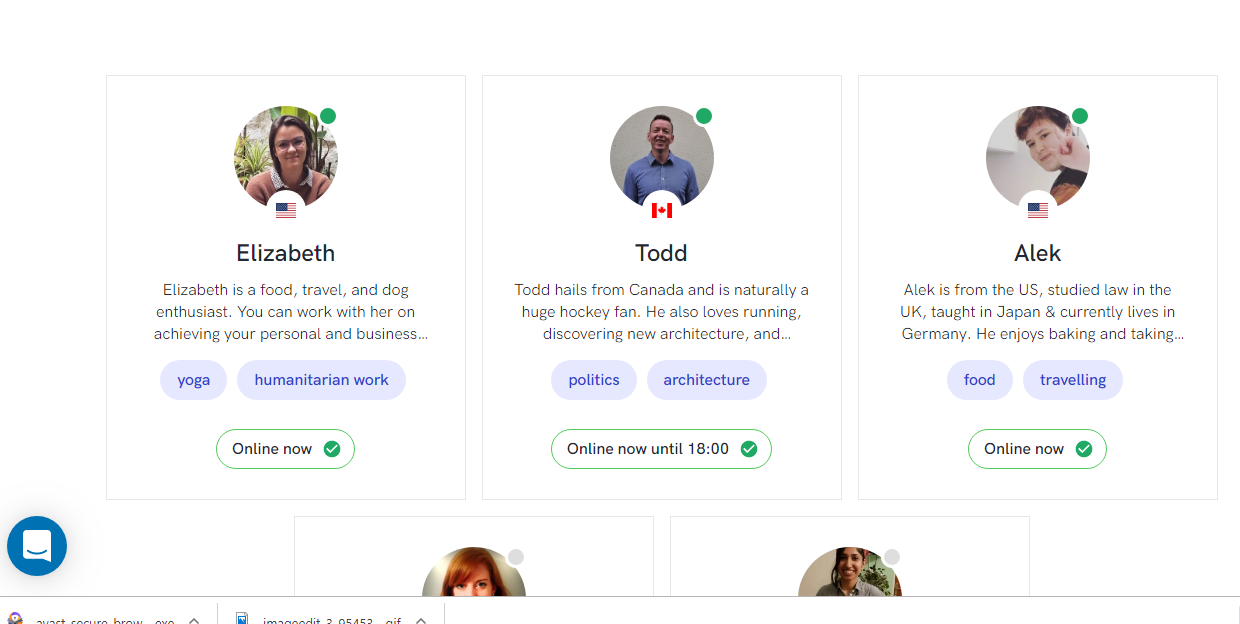This screenshot has width=1240, height=624.
Task: Open the chat widget icon
Action: coord(37,546)
